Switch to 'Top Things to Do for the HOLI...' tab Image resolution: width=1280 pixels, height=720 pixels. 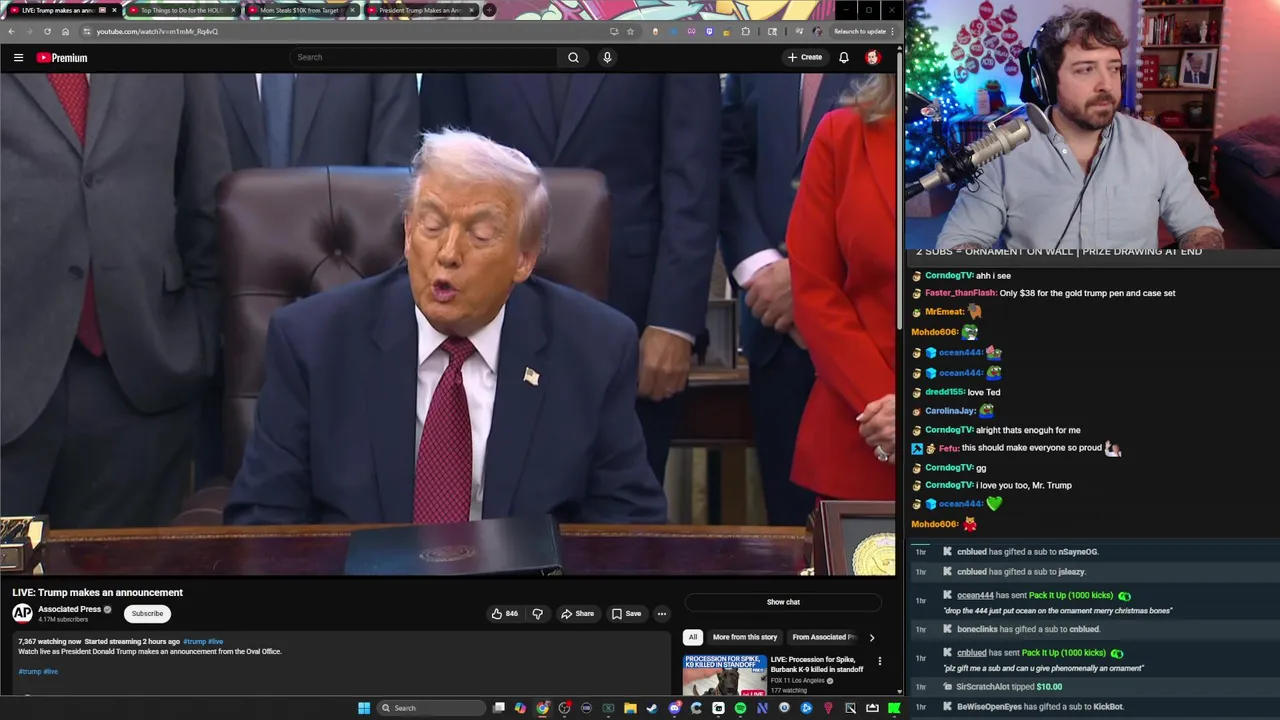(181, 10)
